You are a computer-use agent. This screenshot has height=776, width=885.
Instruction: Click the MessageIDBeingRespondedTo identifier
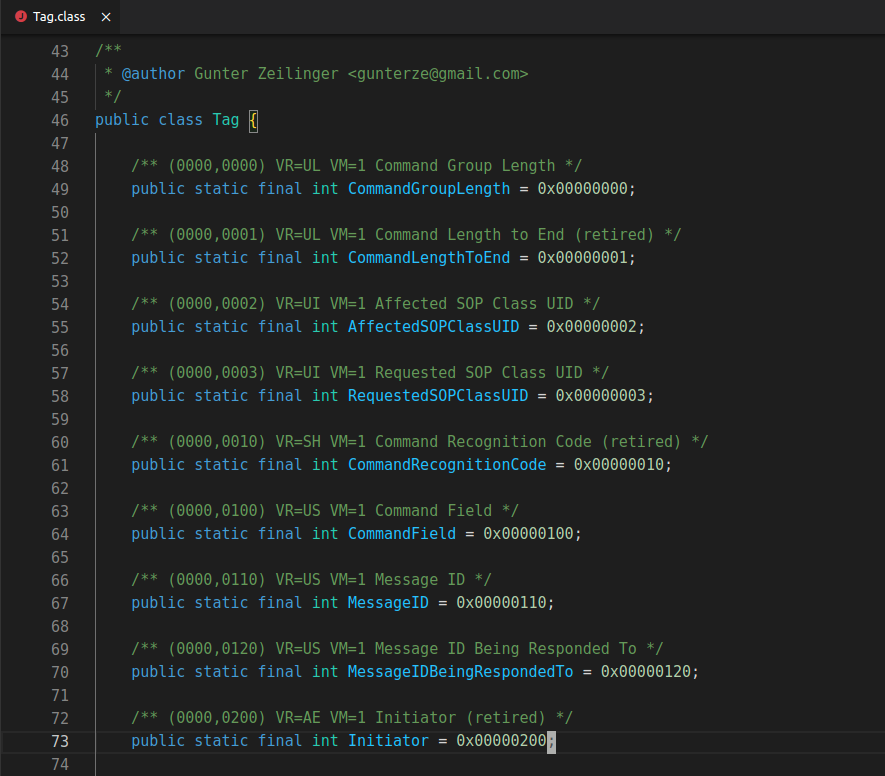[461, 672]
